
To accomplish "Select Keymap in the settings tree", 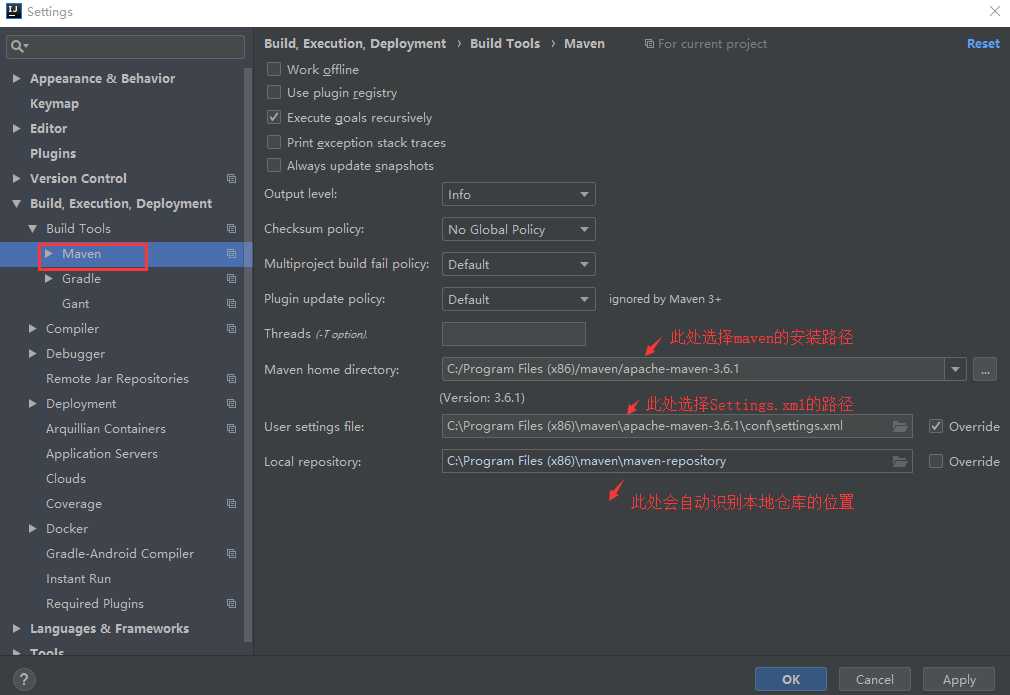I will pyautogui.click(x=54, y=103).
